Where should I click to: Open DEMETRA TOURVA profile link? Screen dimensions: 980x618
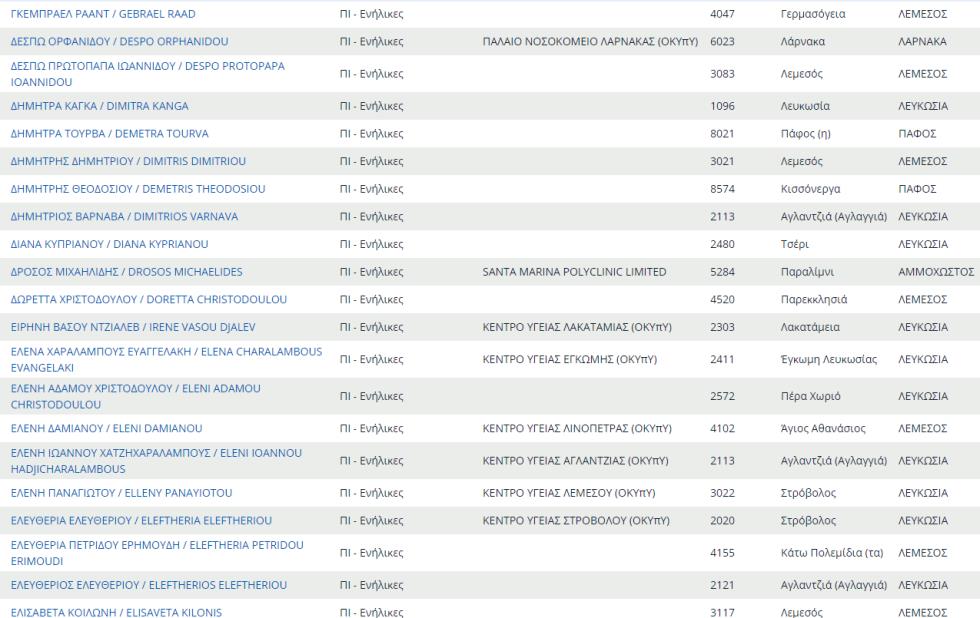coord(109,134)
